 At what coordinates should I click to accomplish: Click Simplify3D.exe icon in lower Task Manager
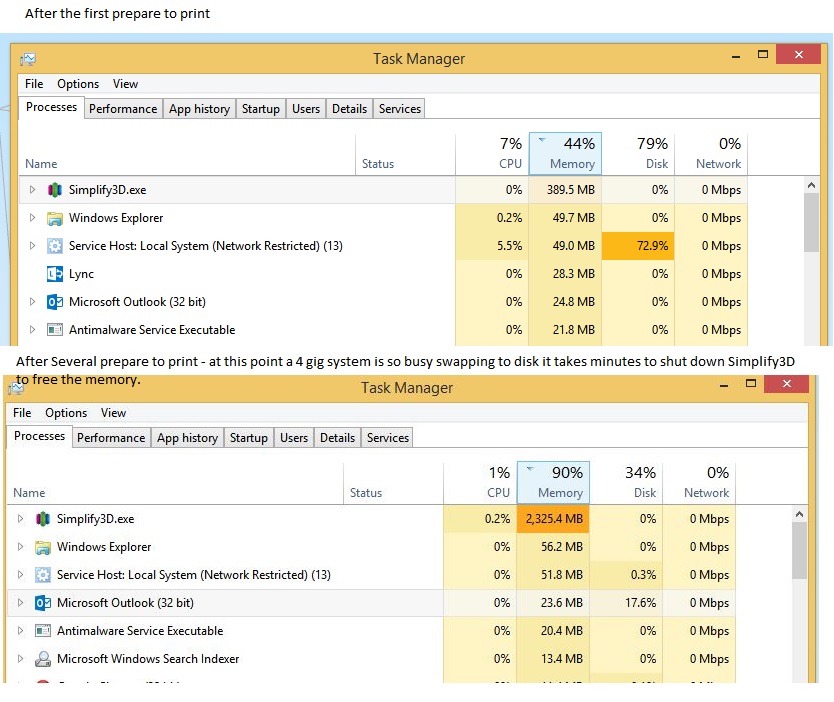tap(43, 519)
